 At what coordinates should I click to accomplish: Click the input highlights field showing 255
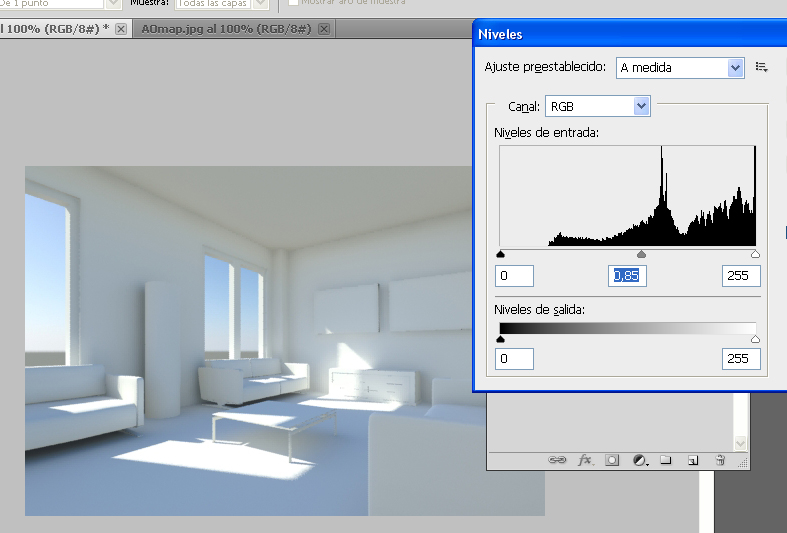(x=741, y=276)
